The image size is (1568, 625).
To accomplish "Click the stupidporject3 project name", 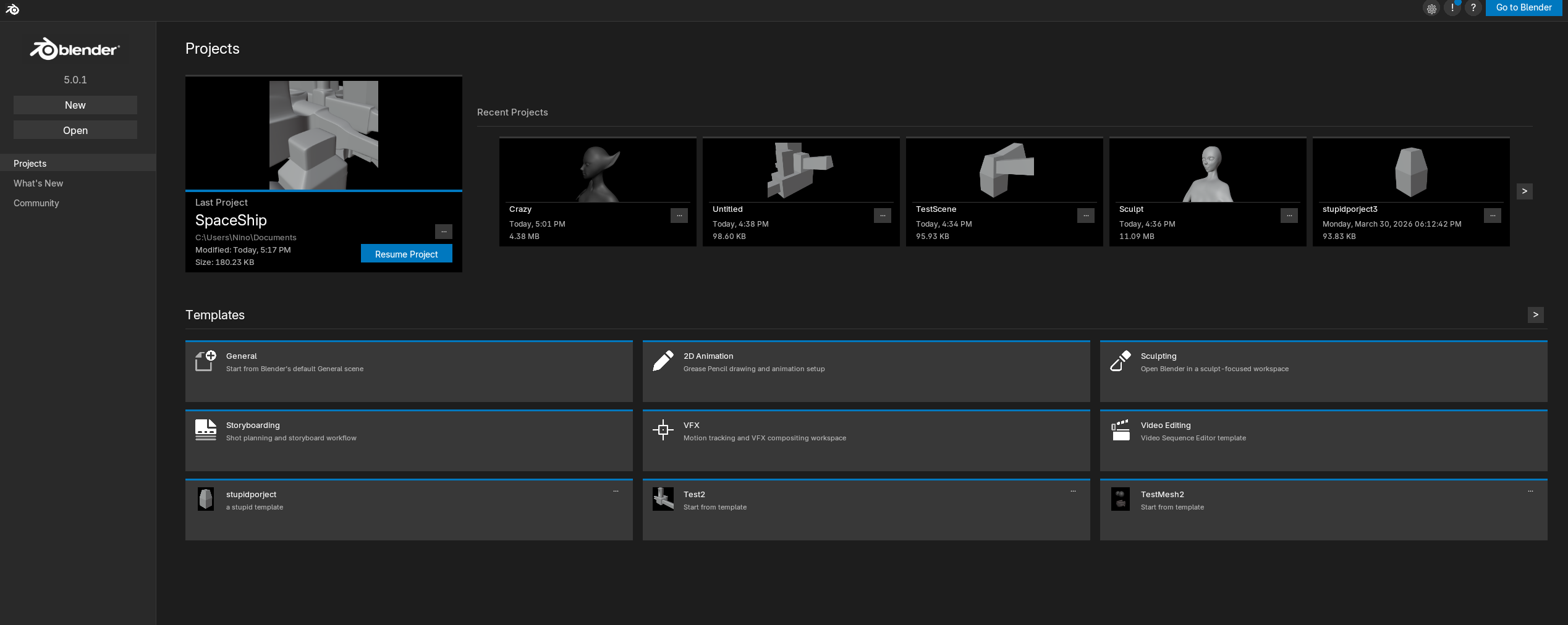I will 1350,209.
